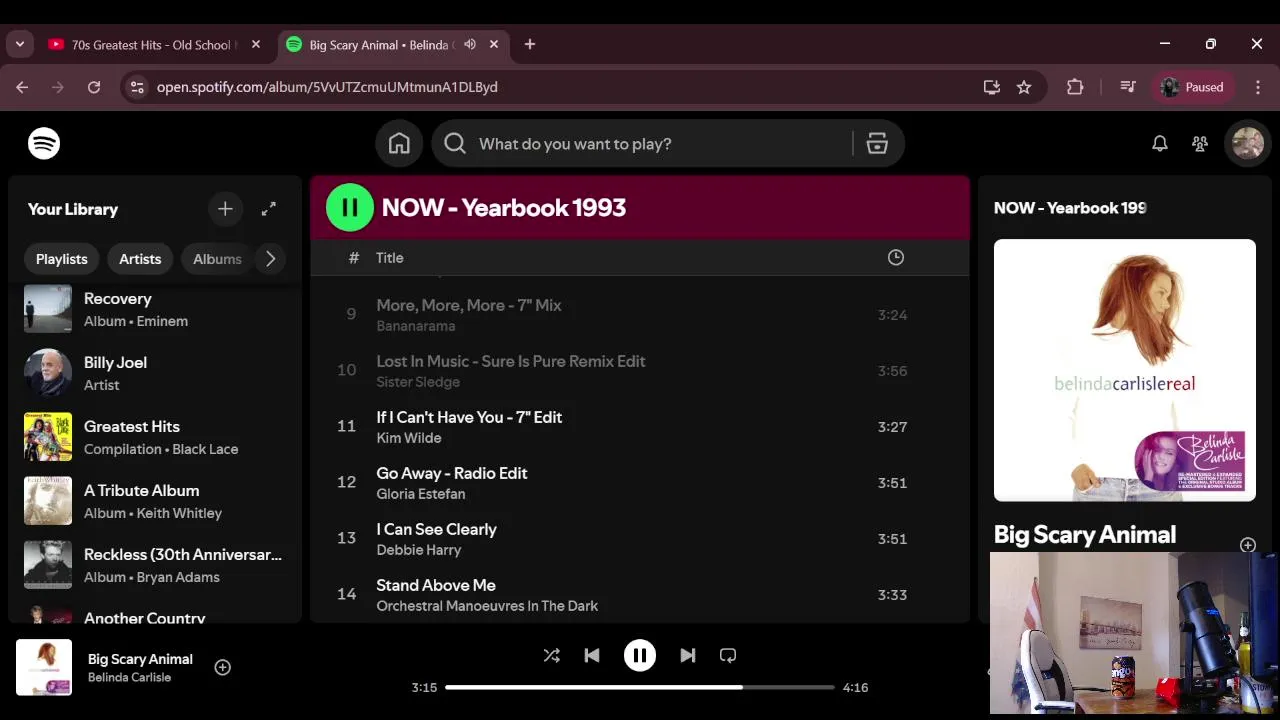Play track 11 If I Can't Have You
Viewport: 1280px width, 720px height.
(x=640, y=427)
